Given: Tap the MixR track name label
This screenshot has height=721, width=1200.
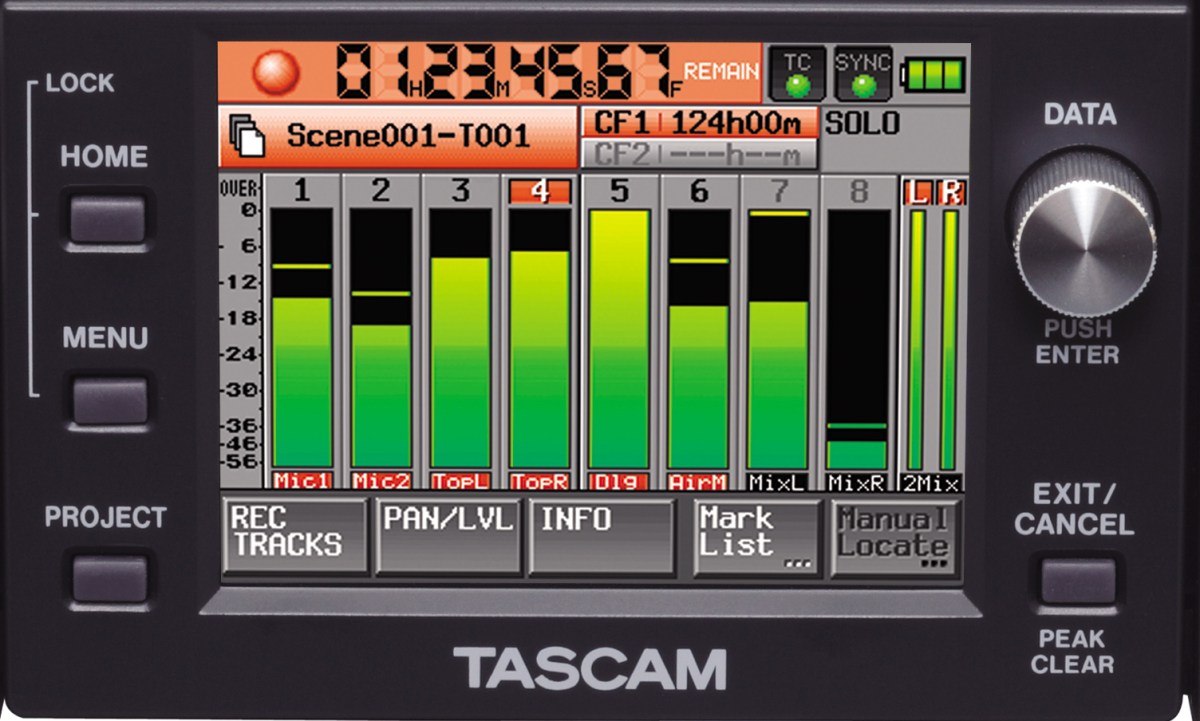Looking at the screenshot, I should 858,481.
